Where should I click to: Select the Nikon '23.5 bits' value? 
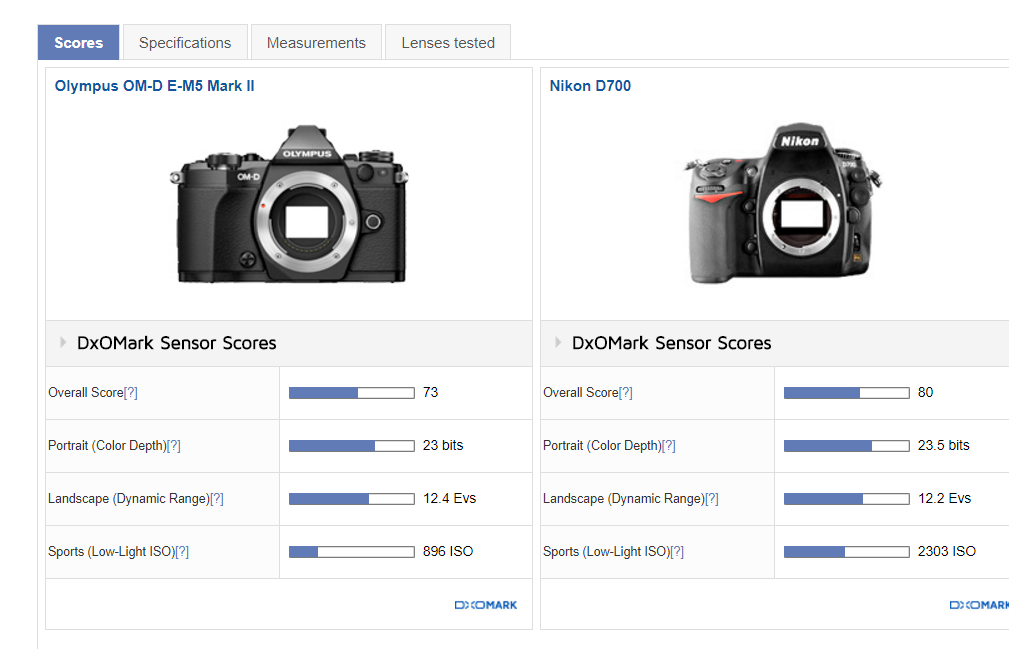(x=943, y=445)
